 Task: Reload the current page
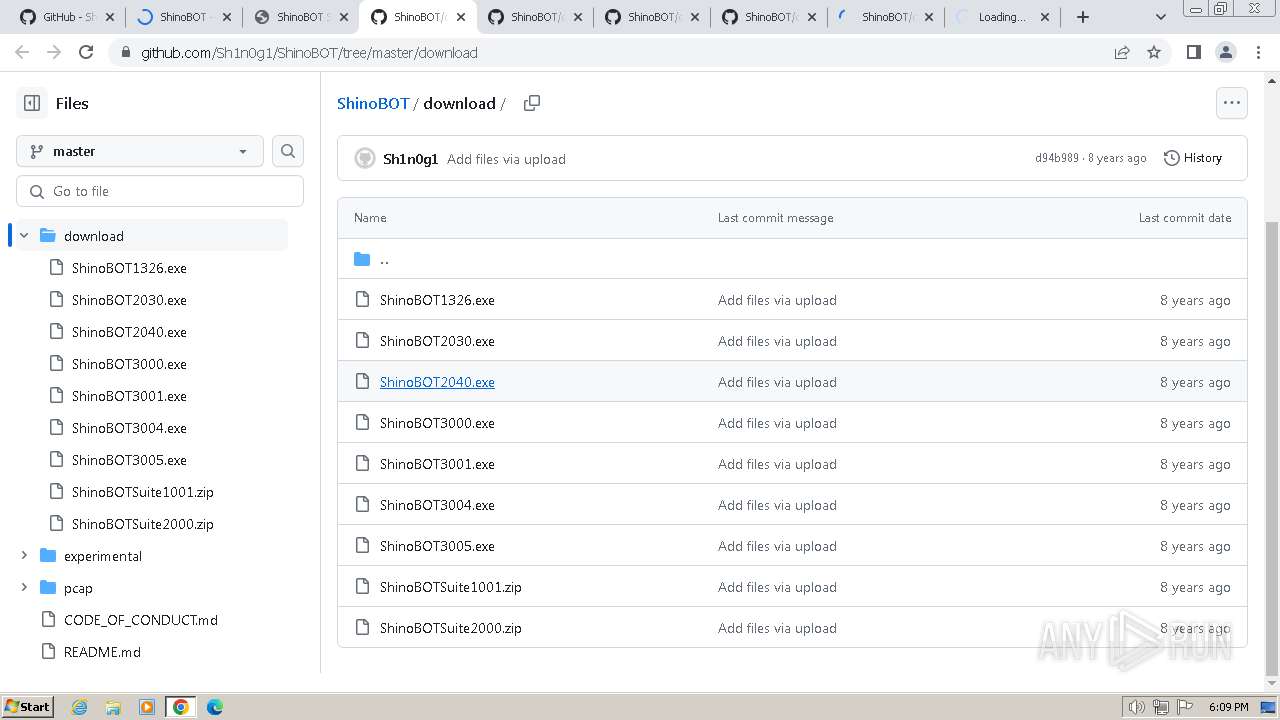pyautogui.click(x=86, y=52)
